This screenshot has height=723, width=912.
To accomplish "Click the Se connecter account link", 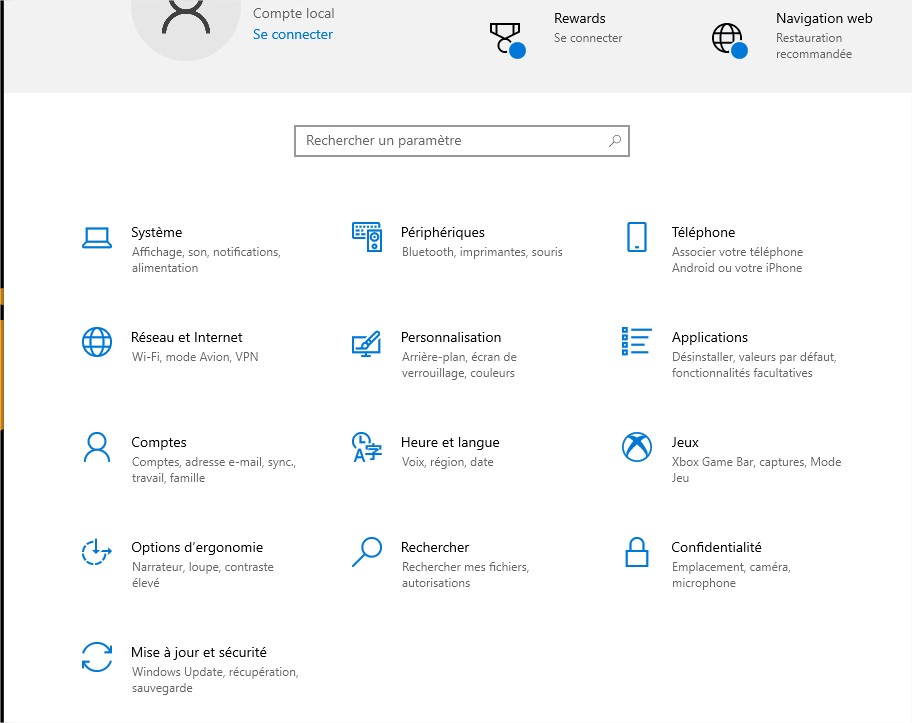I will coord(292,34).
